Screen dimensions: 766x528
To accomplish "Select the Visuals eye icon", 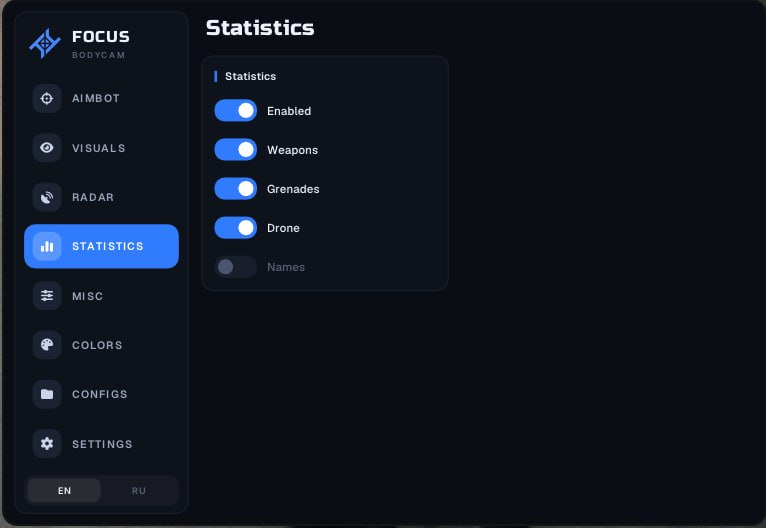I will pyautogui.click(x=47, y=148).
